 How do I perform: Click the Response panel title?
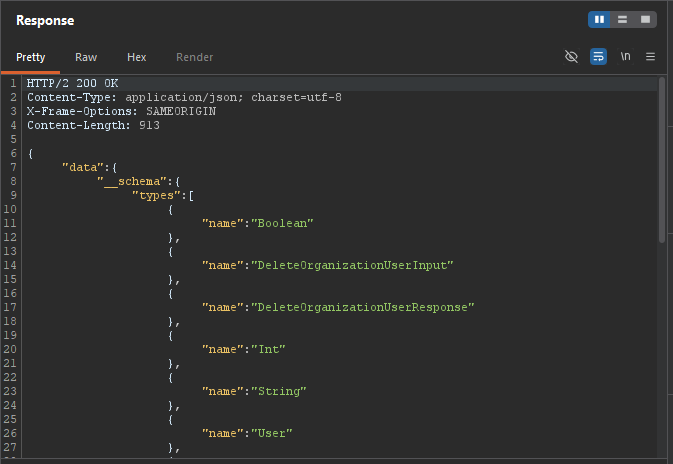[x=45, y=21]
